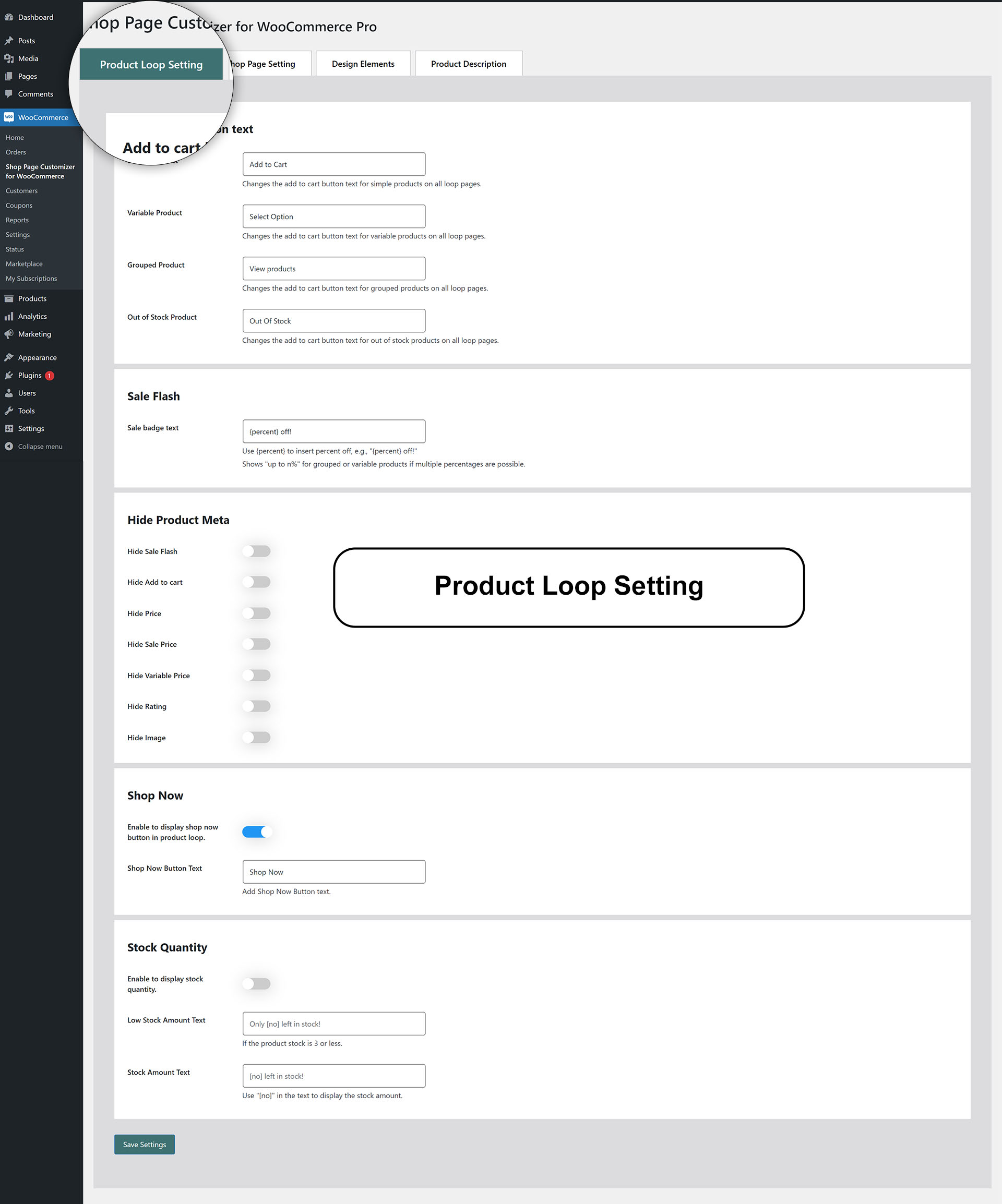
Task: Click the Pages icon in sidebar
Action: pos(9,76)
